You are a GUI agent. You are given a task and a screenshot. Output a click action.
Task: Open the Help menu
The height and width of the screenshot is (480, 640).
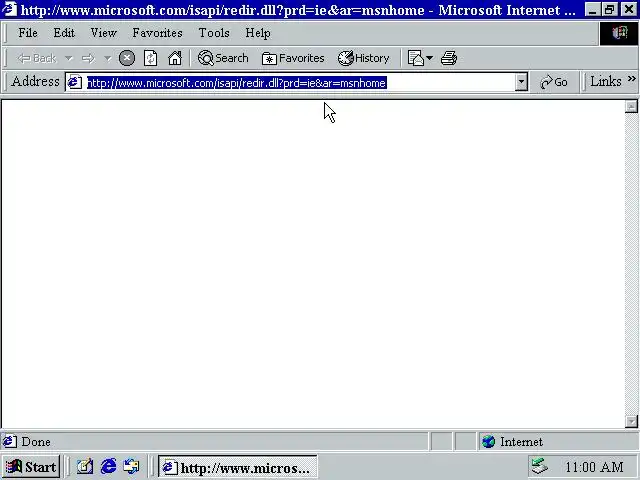click(258, 33)
